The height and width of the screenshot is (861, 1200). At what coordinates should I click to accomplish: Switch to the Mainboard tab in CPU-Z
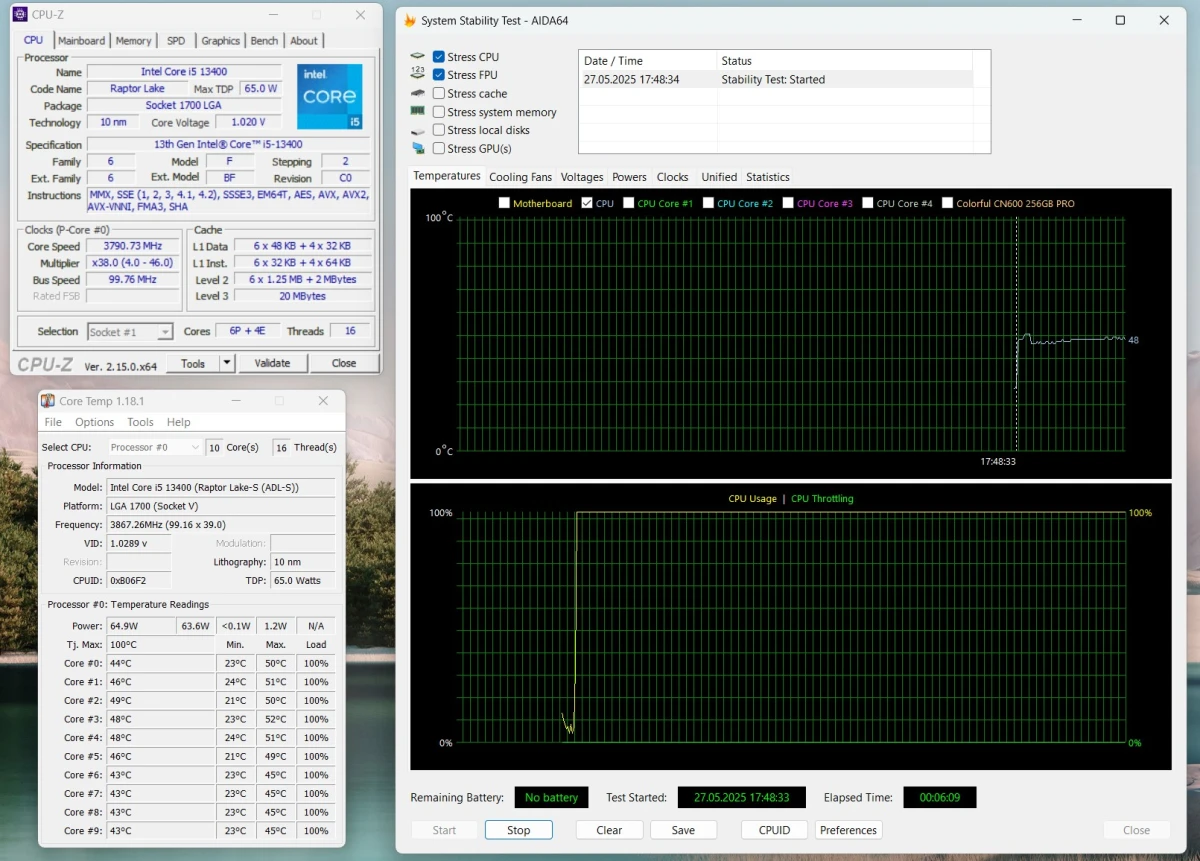click(81, 41)
